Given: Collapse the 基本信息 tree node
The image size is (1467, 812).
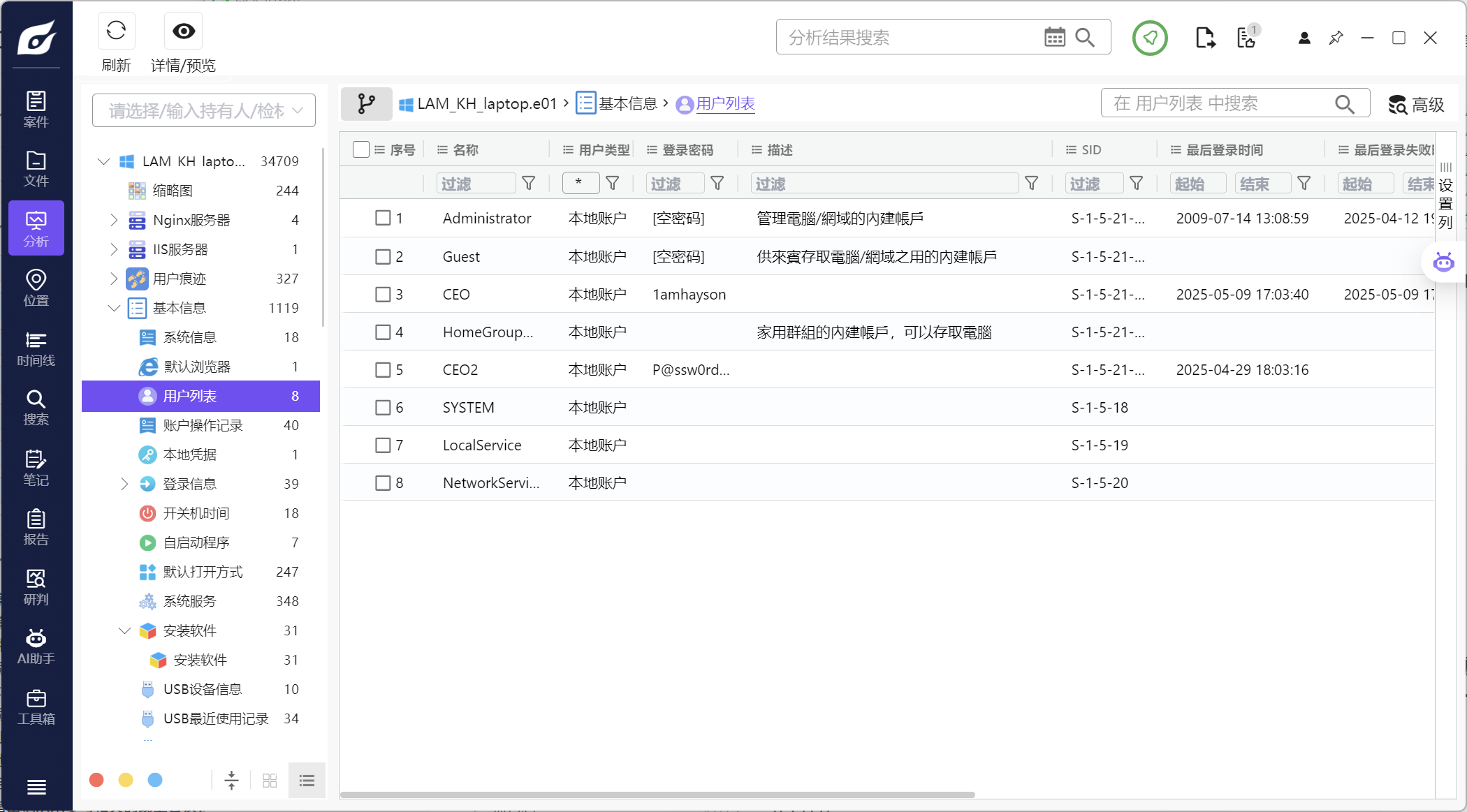Looking at the screenshot, I should [114, 308].
